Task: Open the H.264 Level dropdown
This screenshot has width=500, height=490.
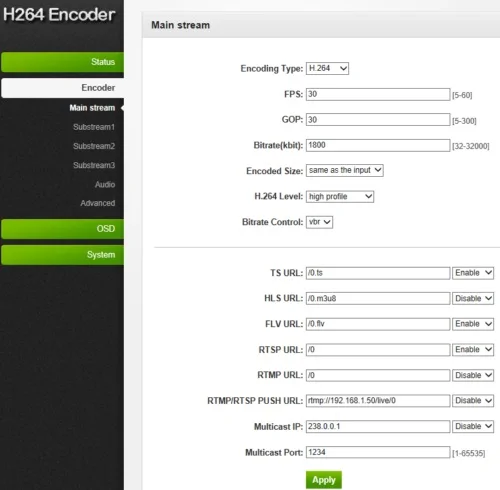Action: 340,196
